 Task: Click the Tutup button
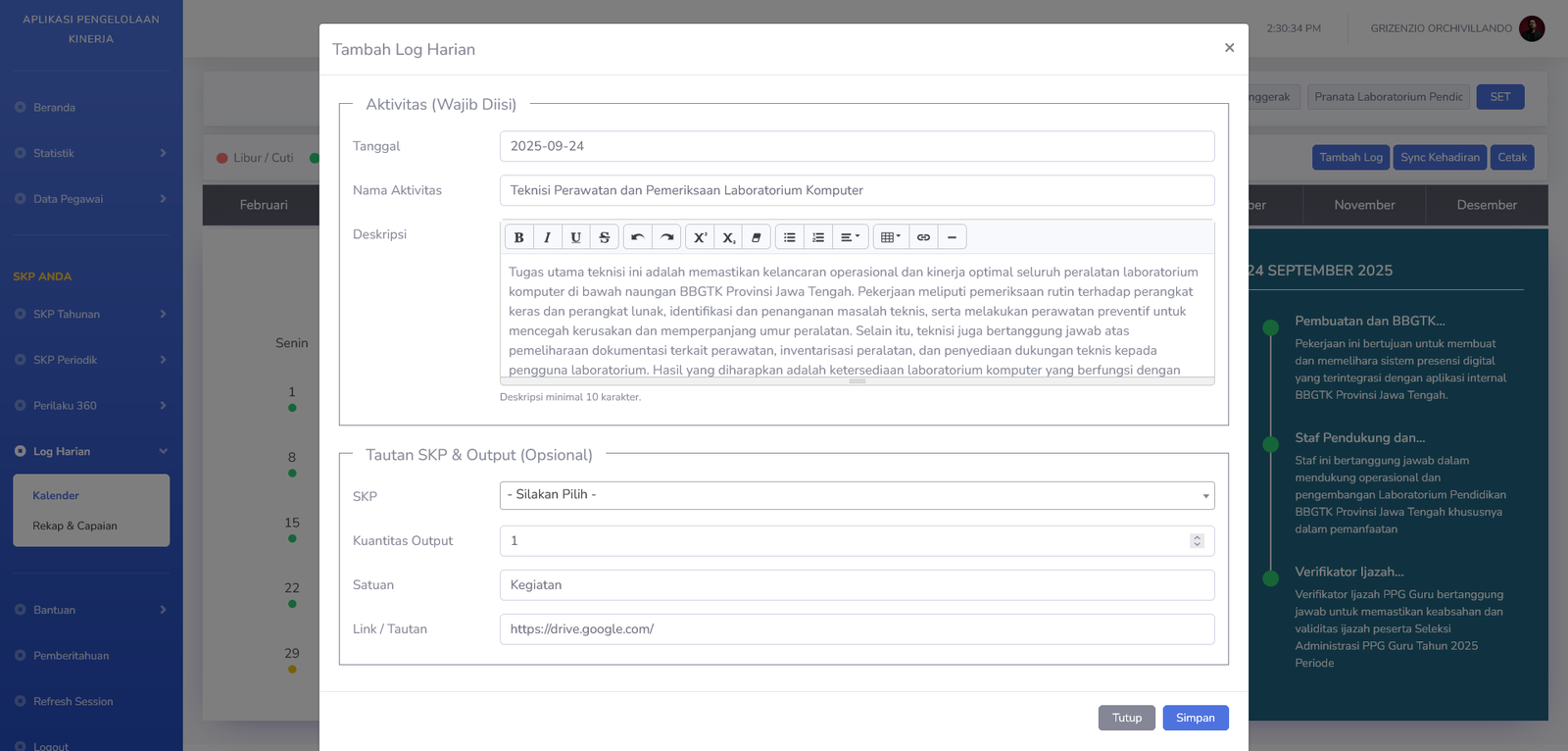[x=1126, y=718]
